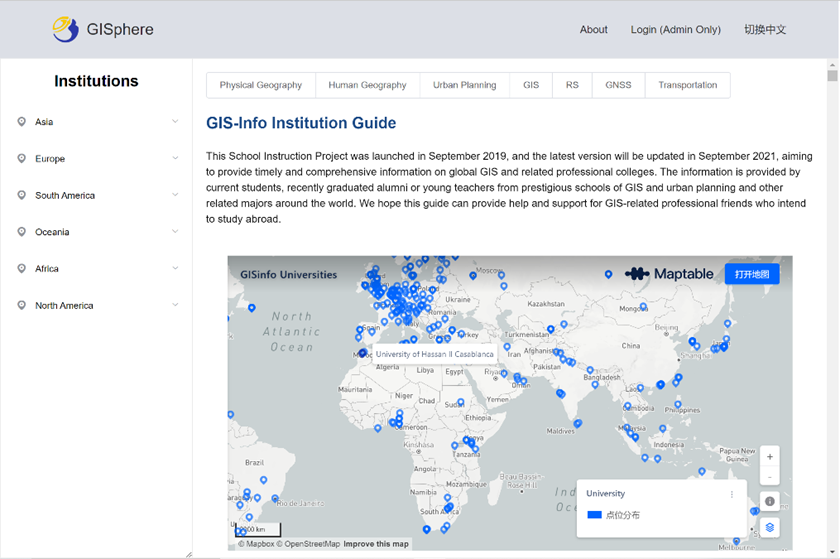Select the GNSS tab
Viewport: 840px width, 559px height.
[618, 85]
